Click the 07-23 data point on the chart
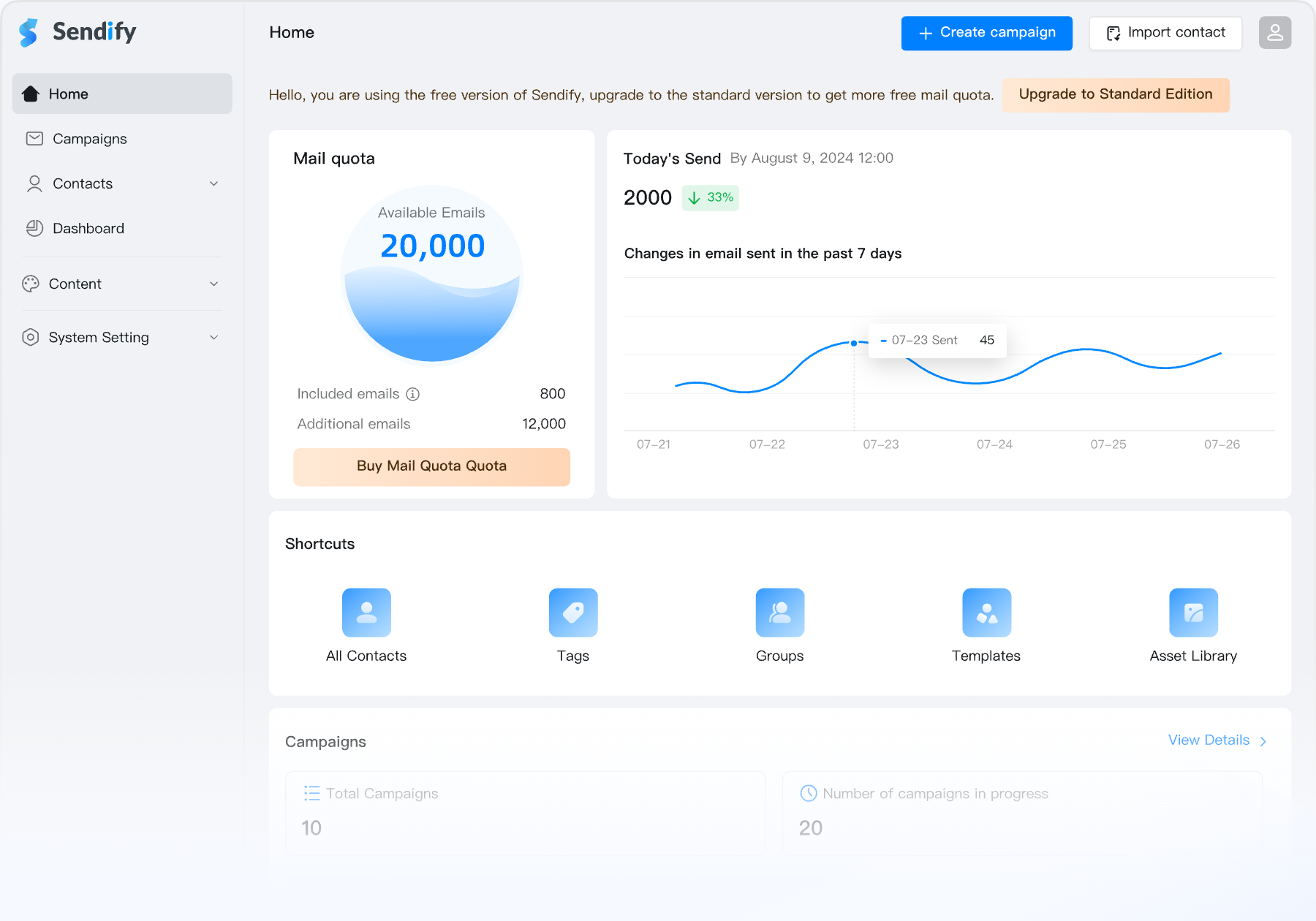This screenshot has width=1316, height=921. 853,342
